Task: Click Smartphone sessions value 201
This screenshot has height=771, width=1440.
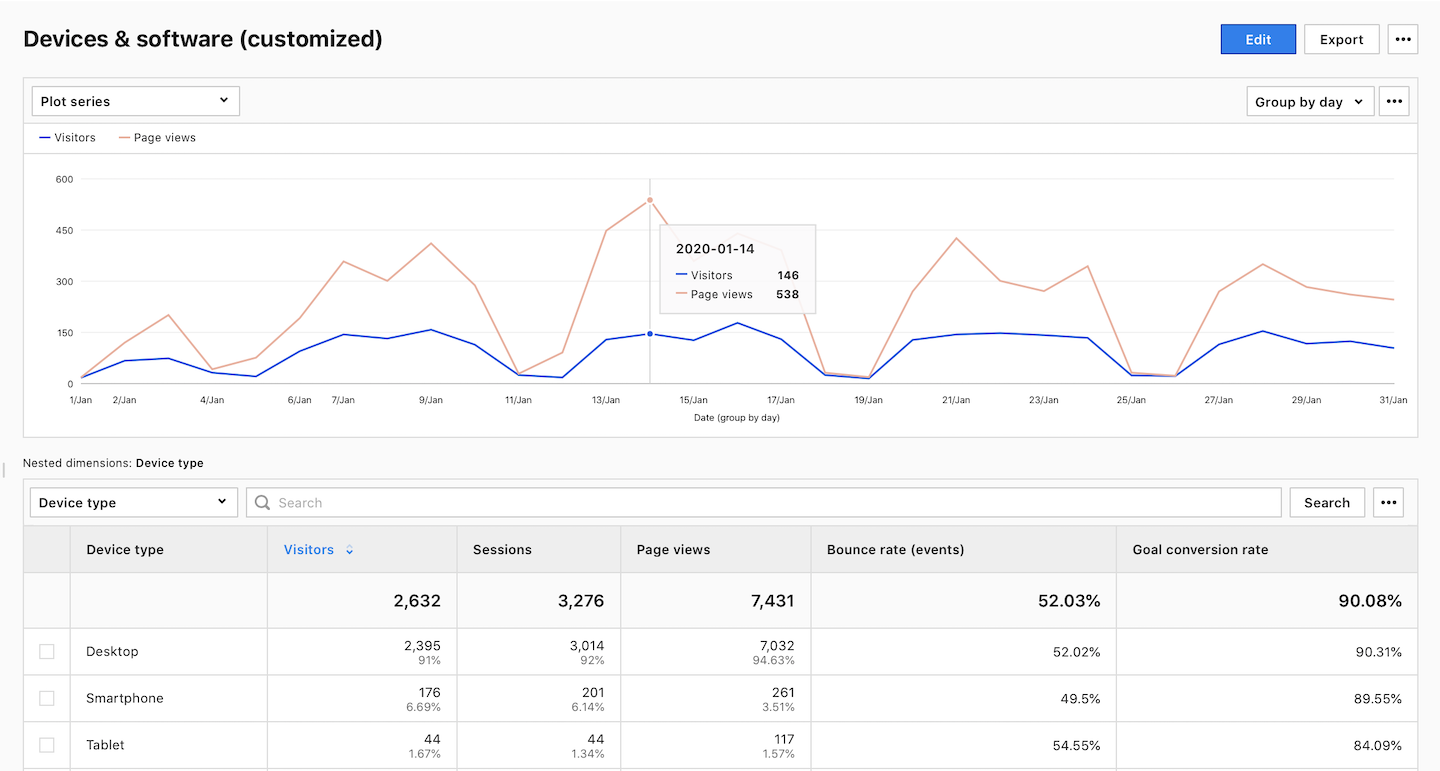Action: [x=593, y=692]
